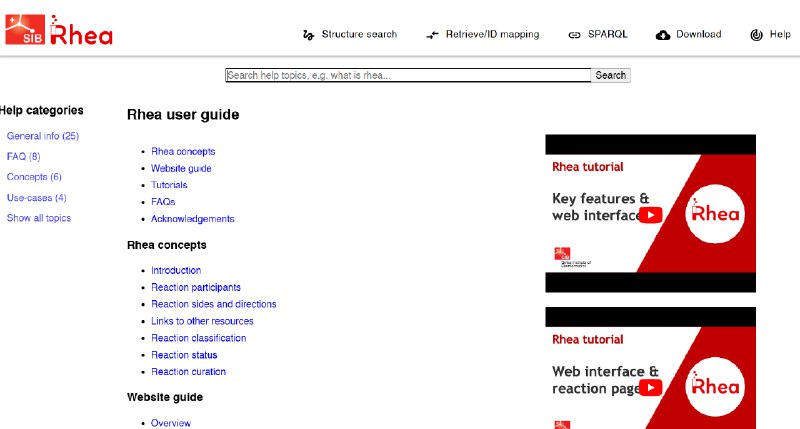
Task: Click the Retrieve/ID mapping arrows icon
Action: coord(432,35)
